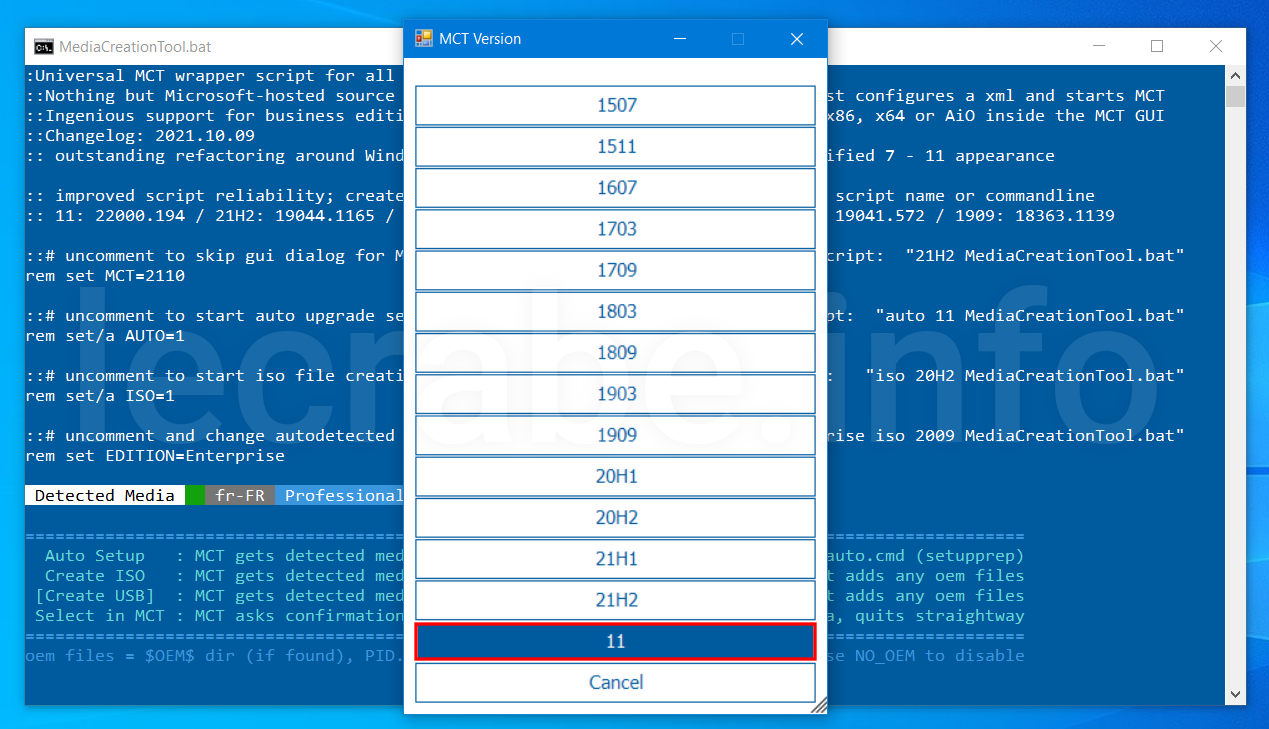Screen dimensions: 1269x729
Task: Click the 20H2 version button
Action: click(x=616, y=517)
